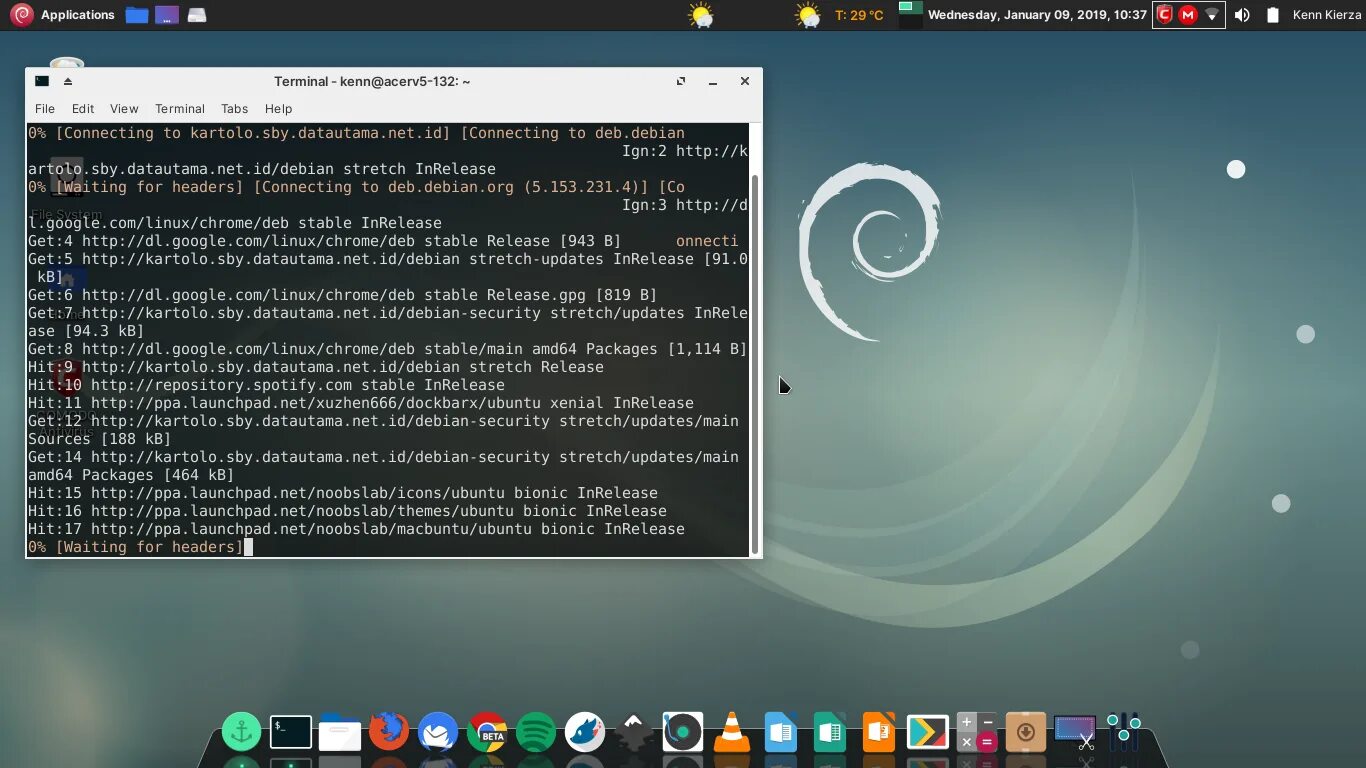The width and height of the screenshot is (1366, 768).
Task: Click the terminal icon in window title bar
Action: pos(42,81)
